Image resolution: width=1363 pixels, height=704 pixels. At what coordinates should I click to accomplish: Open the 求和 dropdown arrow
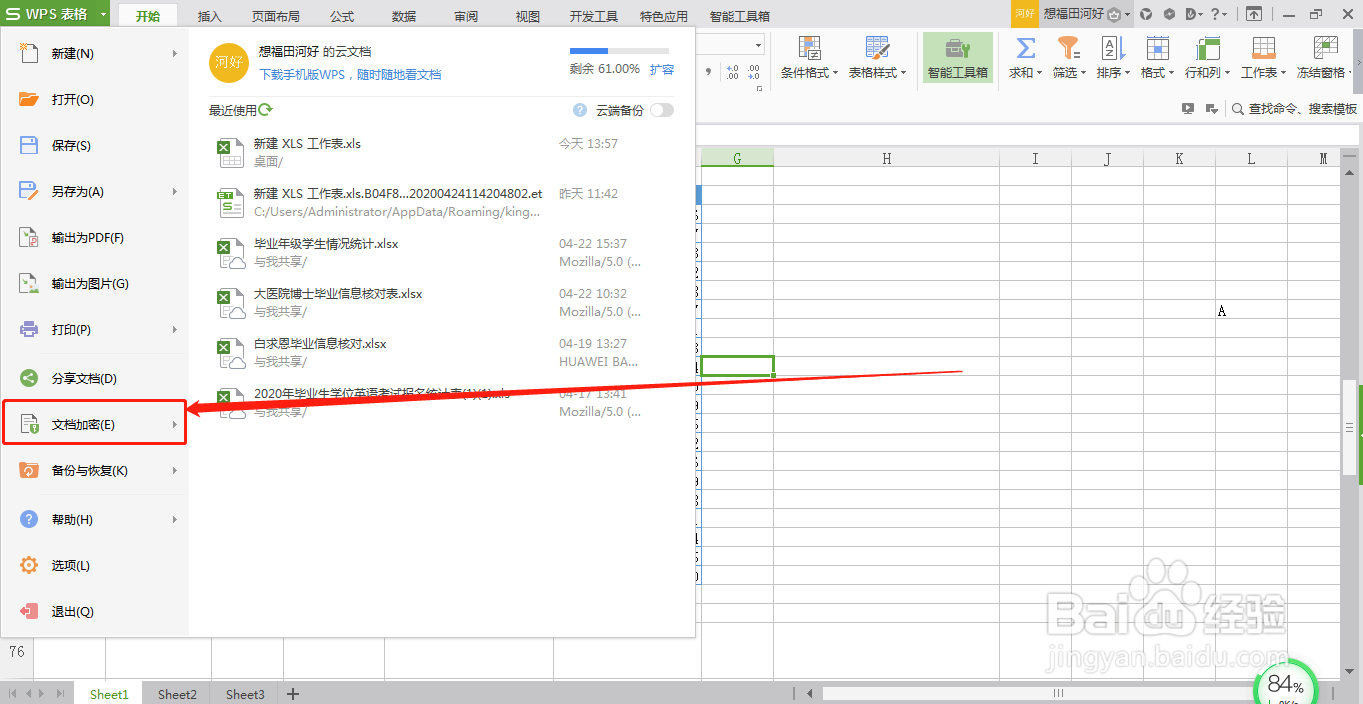1039,73
